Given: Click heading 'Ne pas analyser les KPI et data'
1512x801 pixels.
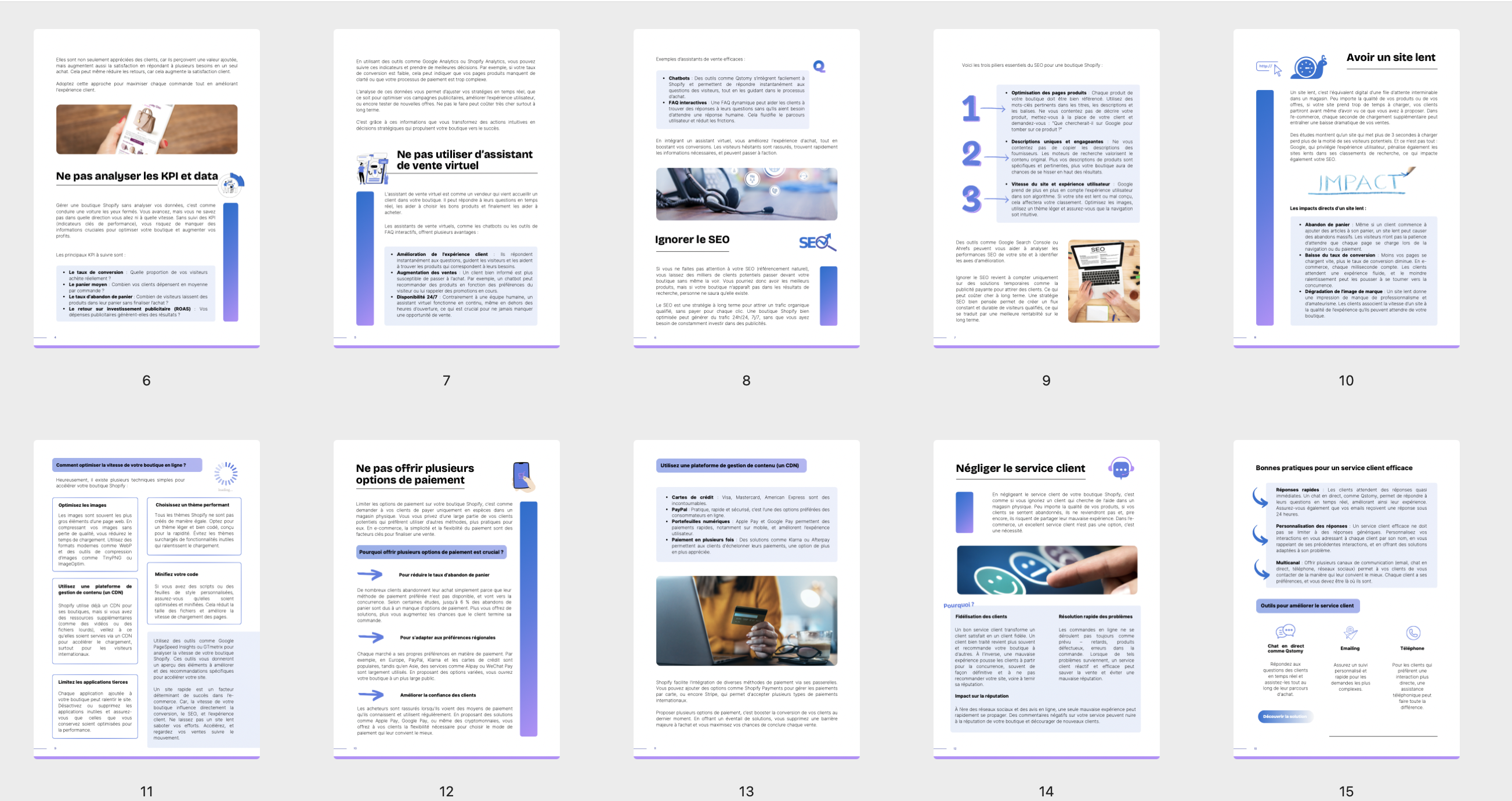Looking at the screenshot, I should point(137,176).
